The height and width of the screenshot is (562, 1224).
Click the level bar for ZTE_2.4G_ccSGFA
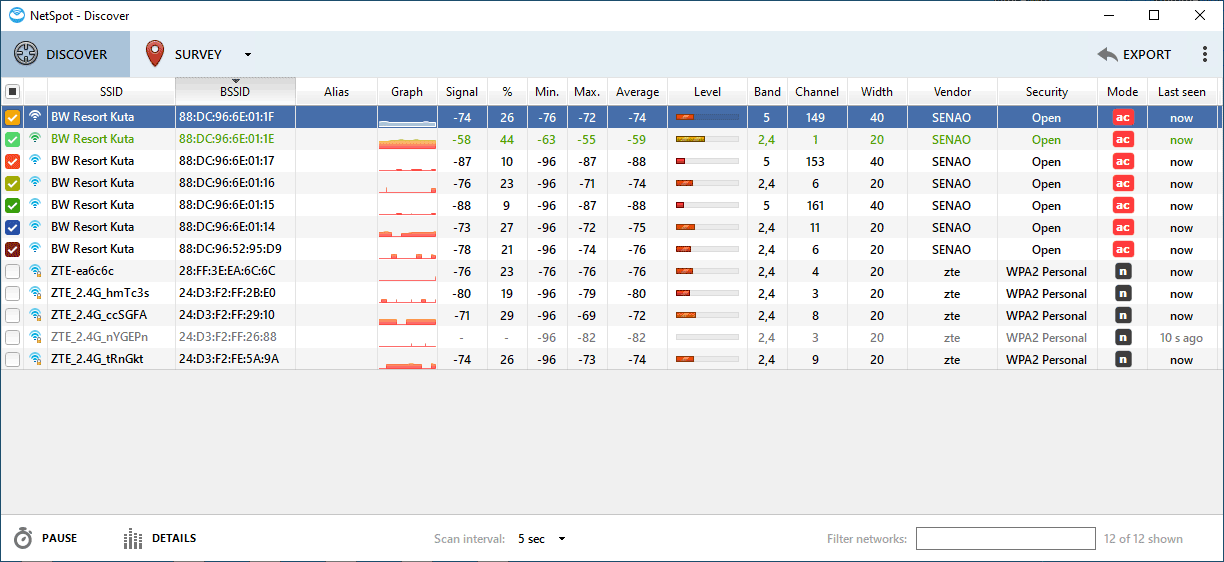pos(707,315)
